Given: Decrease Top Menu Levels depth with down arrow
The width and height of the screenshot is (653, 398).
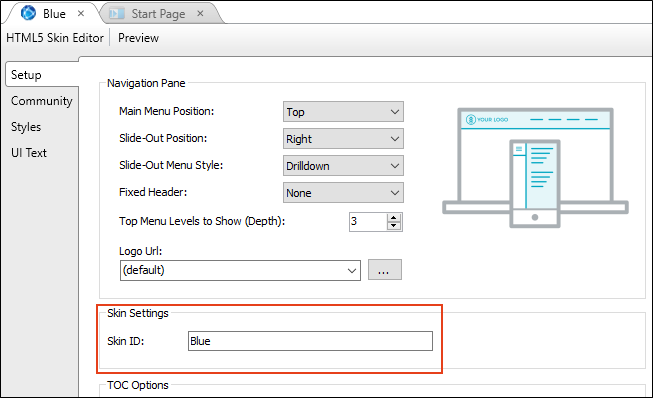Looking at the screenshot, I should pyautogui.click(x=394, y=226).
